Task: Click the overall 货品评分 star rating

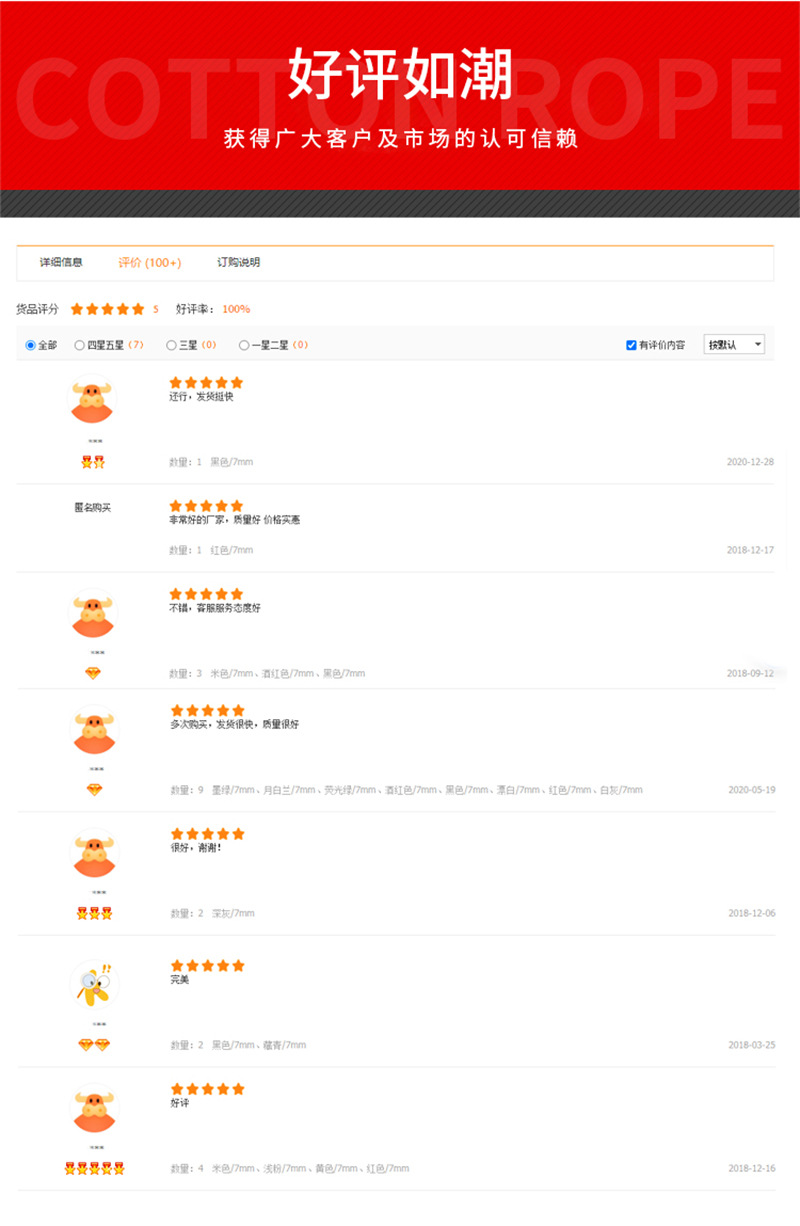Action: pos(107,309)
